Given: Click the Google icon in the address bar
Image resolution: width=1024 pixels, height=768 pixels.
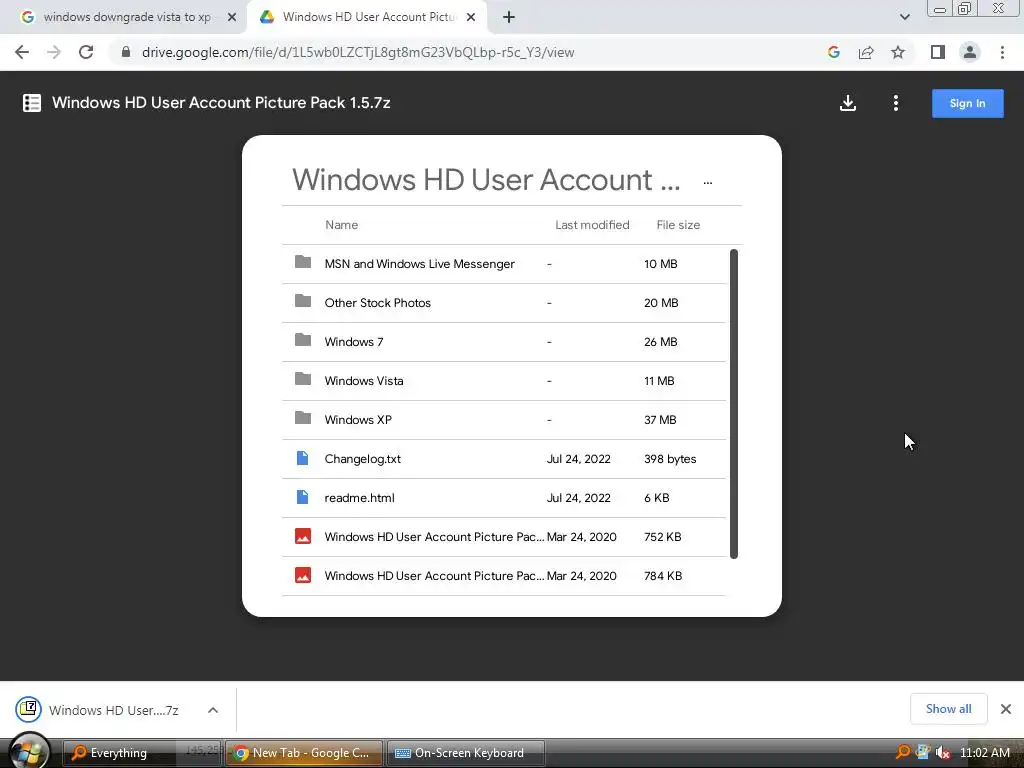Looking at the screenshot, I should point(833,52).
